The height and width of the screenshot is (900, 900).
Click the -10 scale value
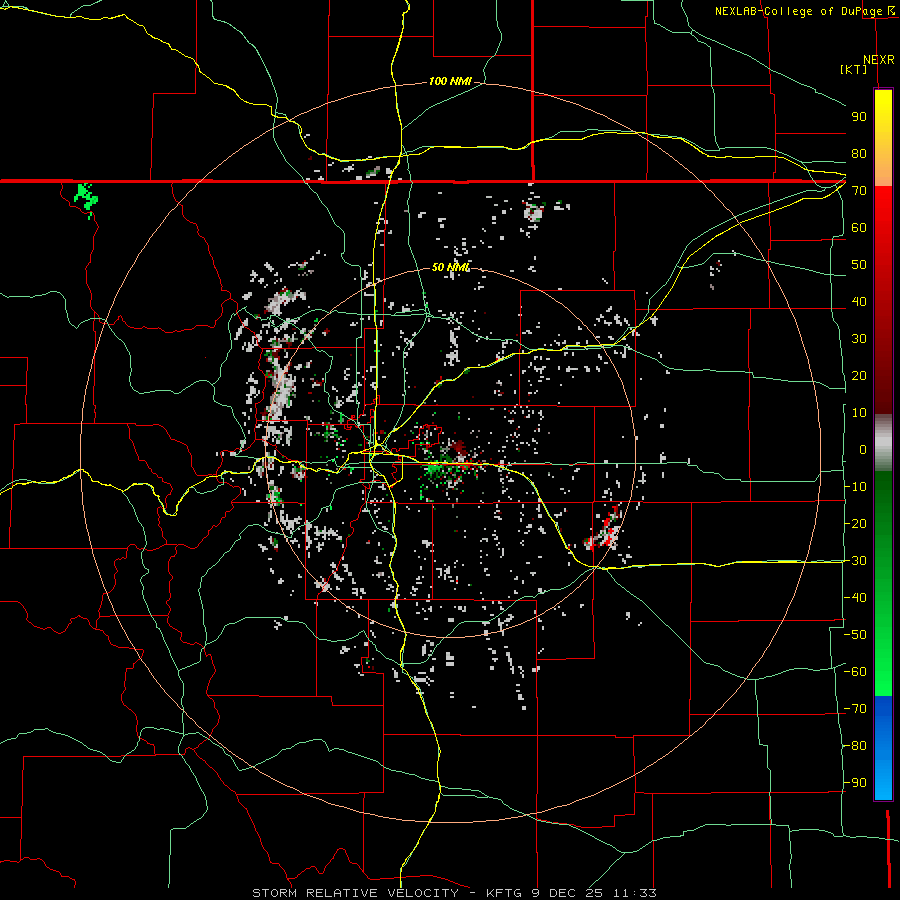click(855, 487)
